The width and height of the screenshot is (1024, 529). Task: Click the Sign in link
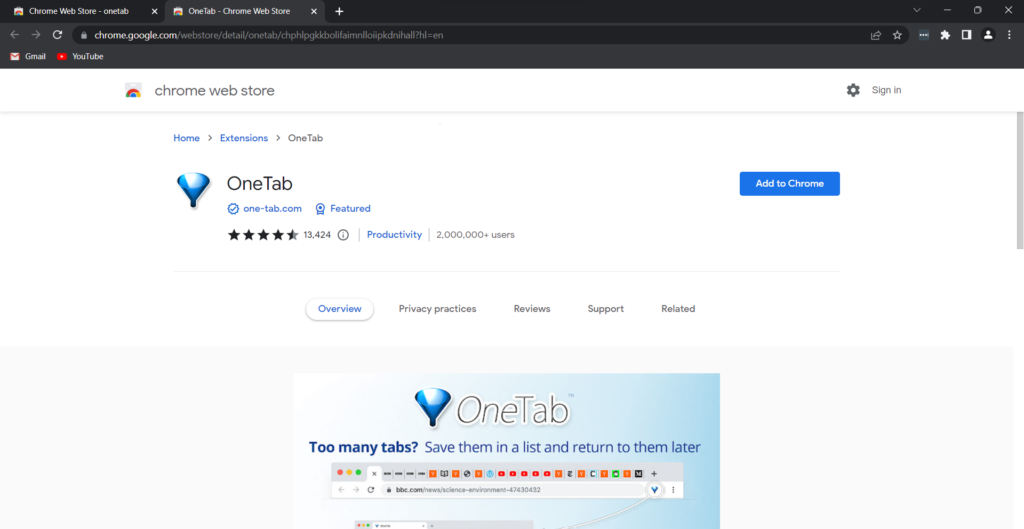[886, 90]
